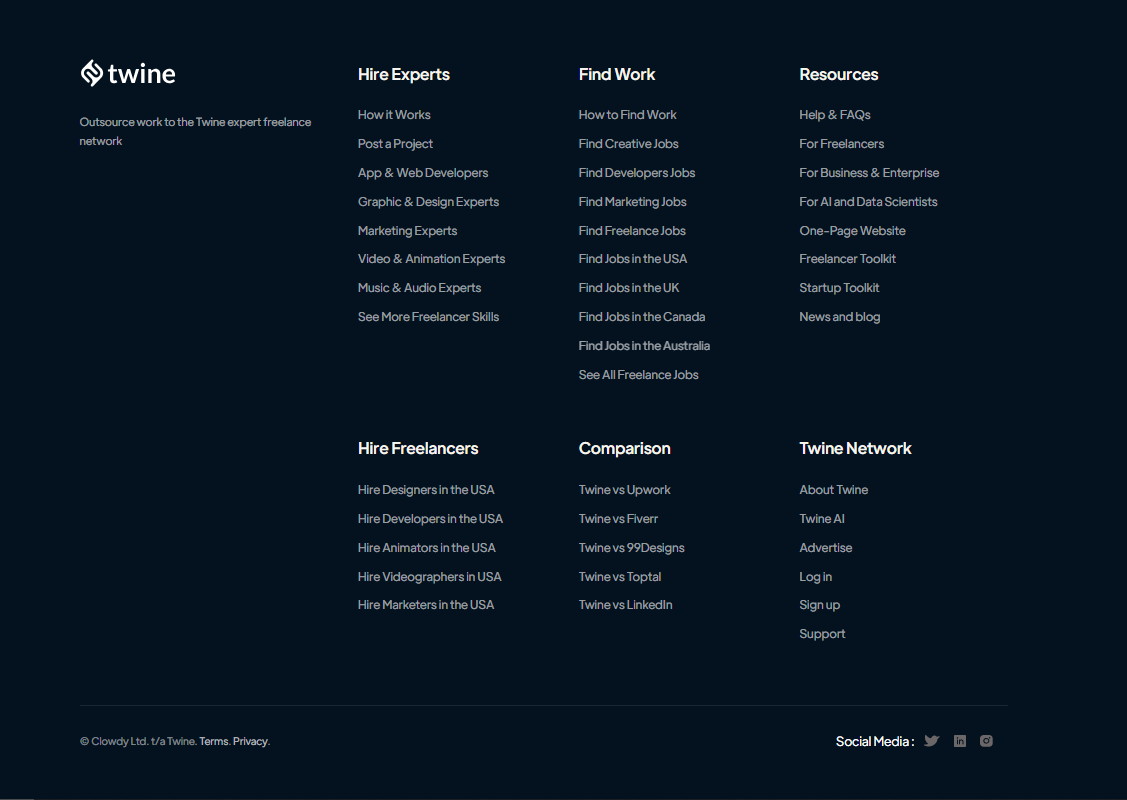
Task: Open About Twine page
Action: tap(834, 489)
